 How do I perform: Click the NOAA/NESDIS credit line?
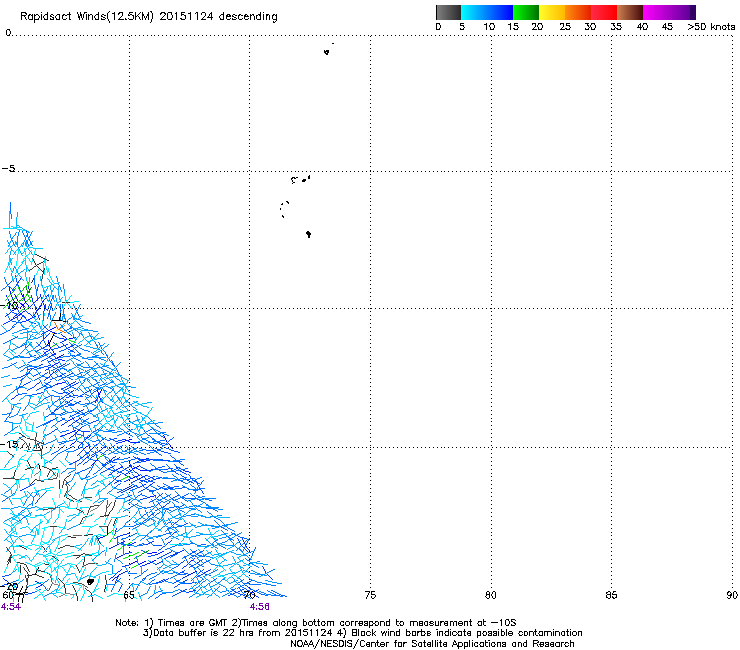[x=432, y=644]
